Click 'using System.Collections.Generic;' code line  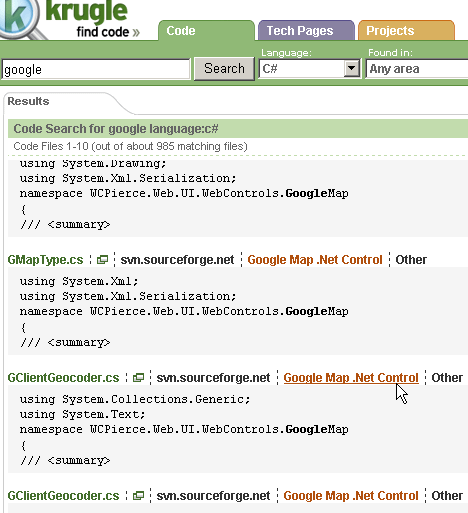(x=135, y=399)
